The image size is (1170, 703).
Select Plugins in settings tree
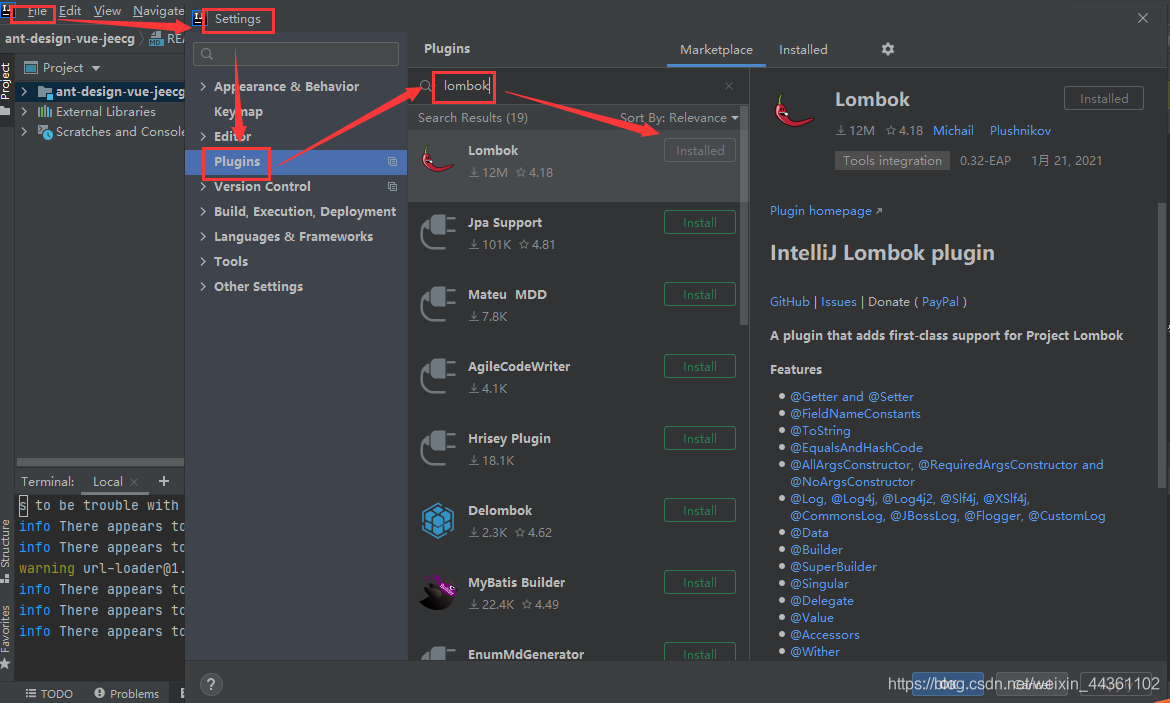tap(296, 162)
